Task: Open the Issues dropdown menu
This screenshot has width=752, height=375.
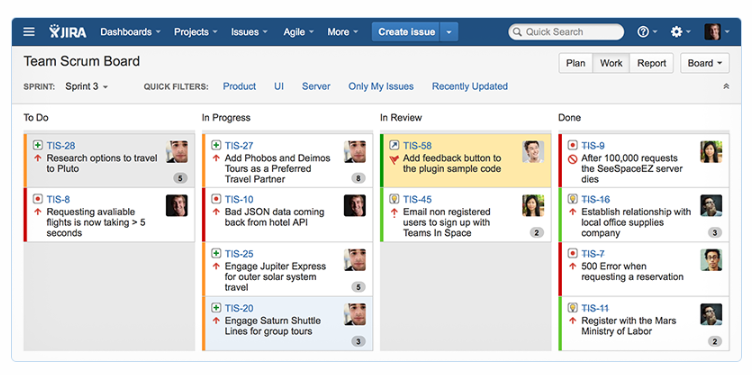Action: click(249, 32)
